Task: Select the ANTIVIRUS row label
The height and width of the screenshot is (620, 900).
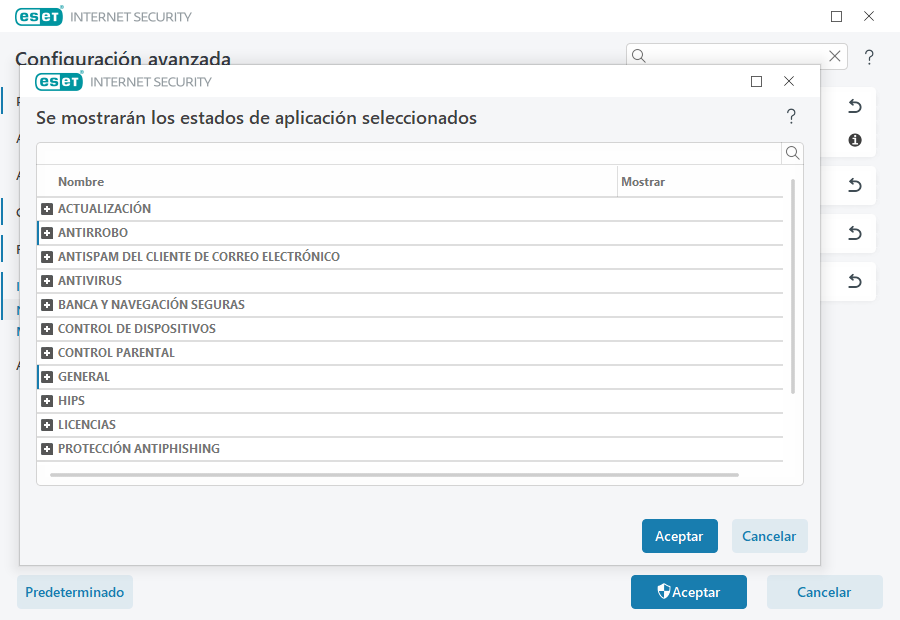Action: (x=90, y=281)
